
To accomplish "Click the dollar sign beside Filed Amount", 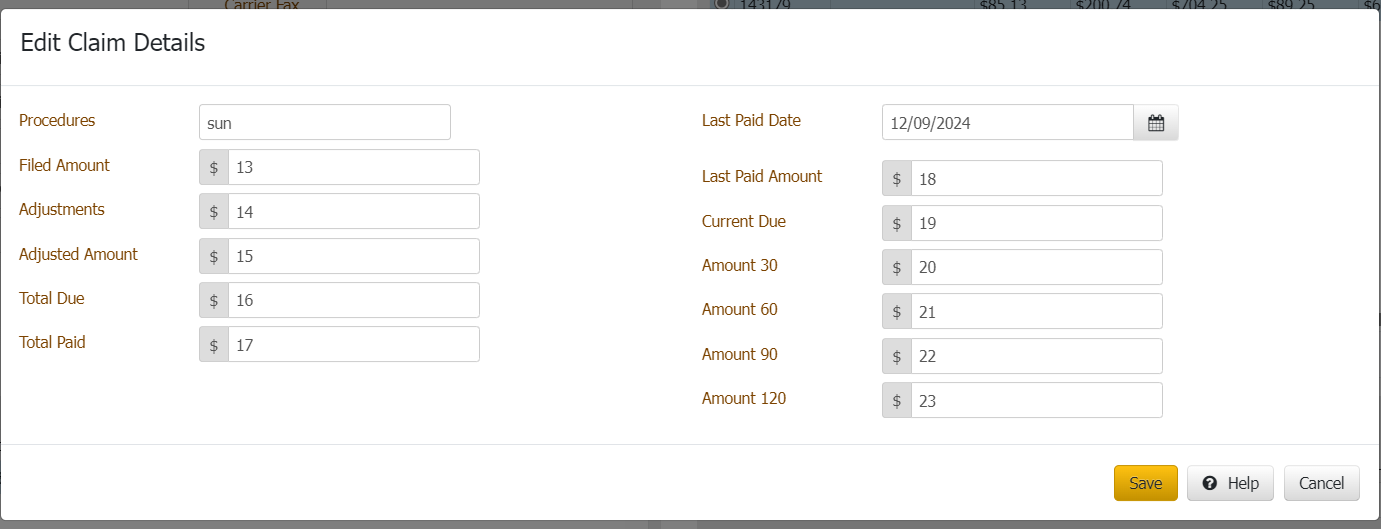I will (214, 167).
